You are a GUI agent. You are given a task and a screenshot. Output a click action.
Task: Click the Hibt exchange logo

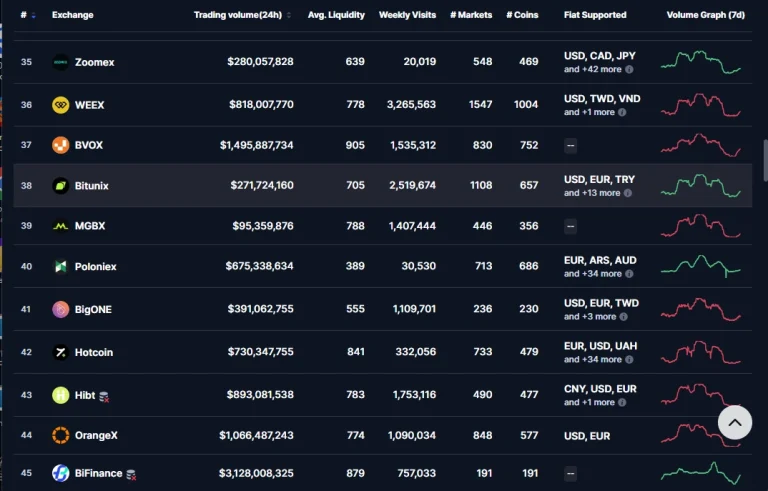[x=61, y=395]
